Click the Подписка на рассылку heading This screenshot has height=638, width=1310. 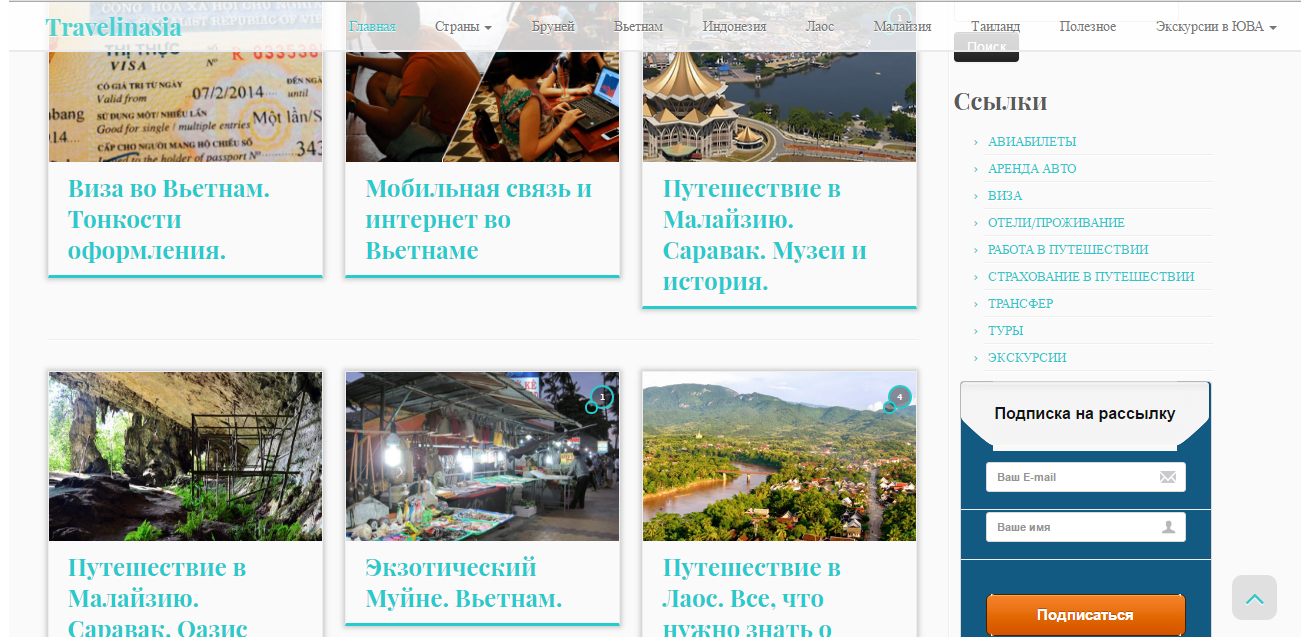pos(1085,413)
